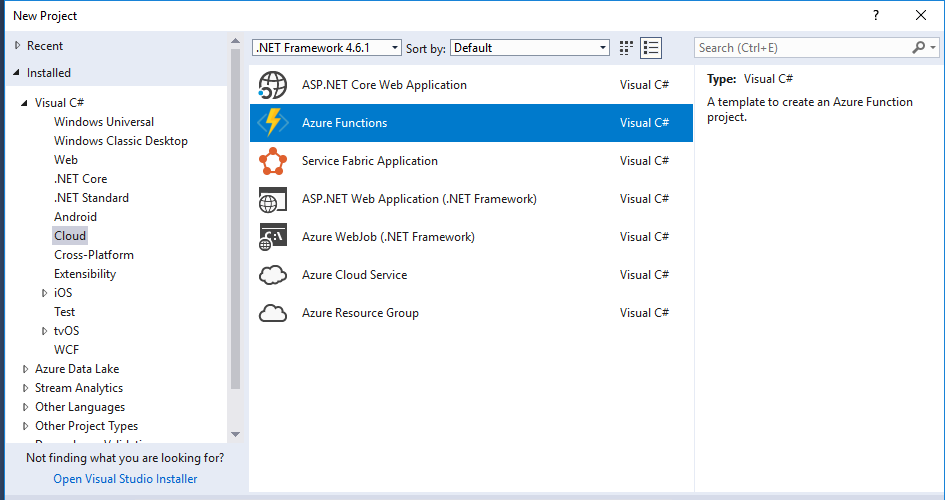945x500 pixels.
Task: Select Azure Functions template name
Action: tap(344, 123)
